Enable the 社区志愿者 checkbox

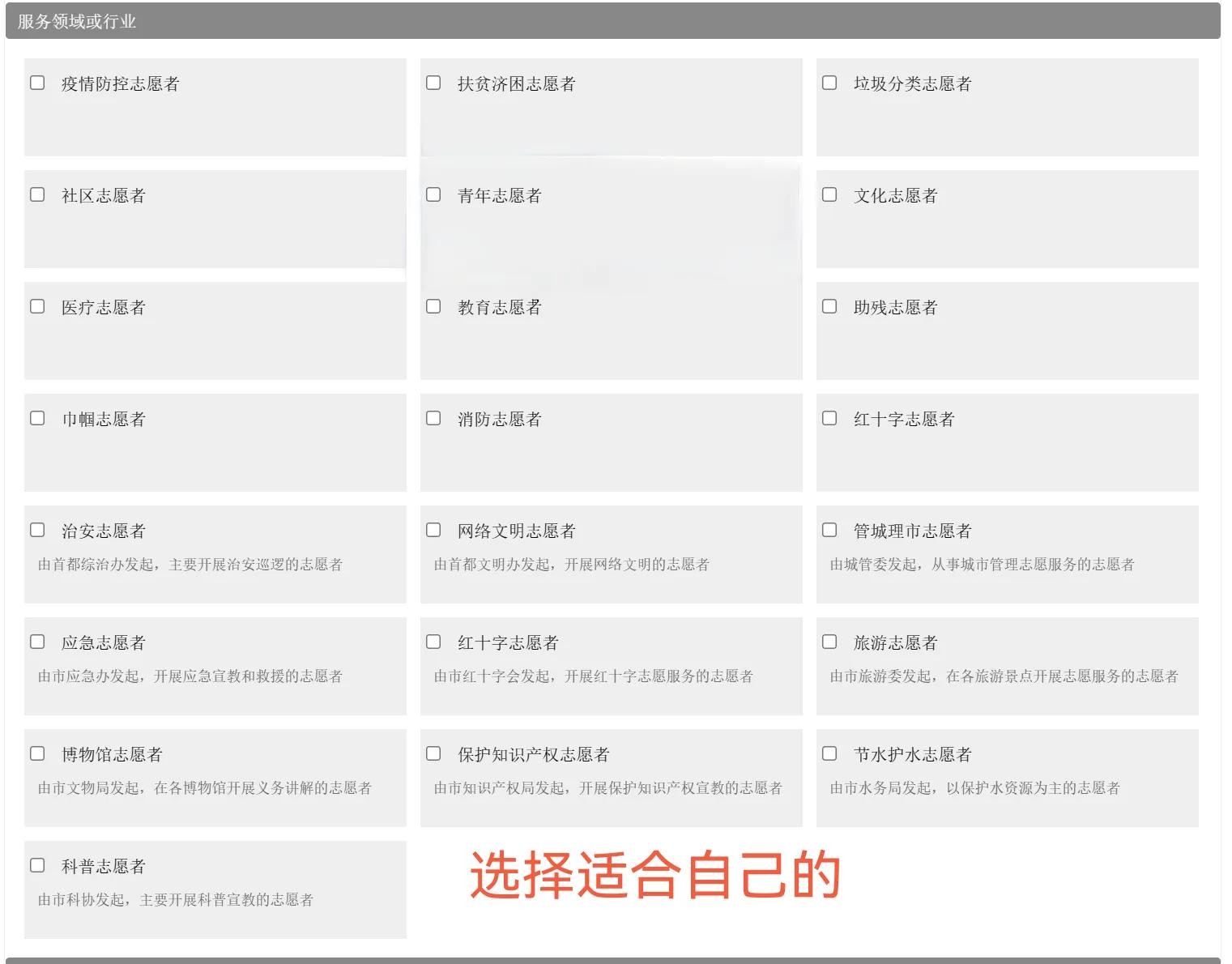point(37,194)
